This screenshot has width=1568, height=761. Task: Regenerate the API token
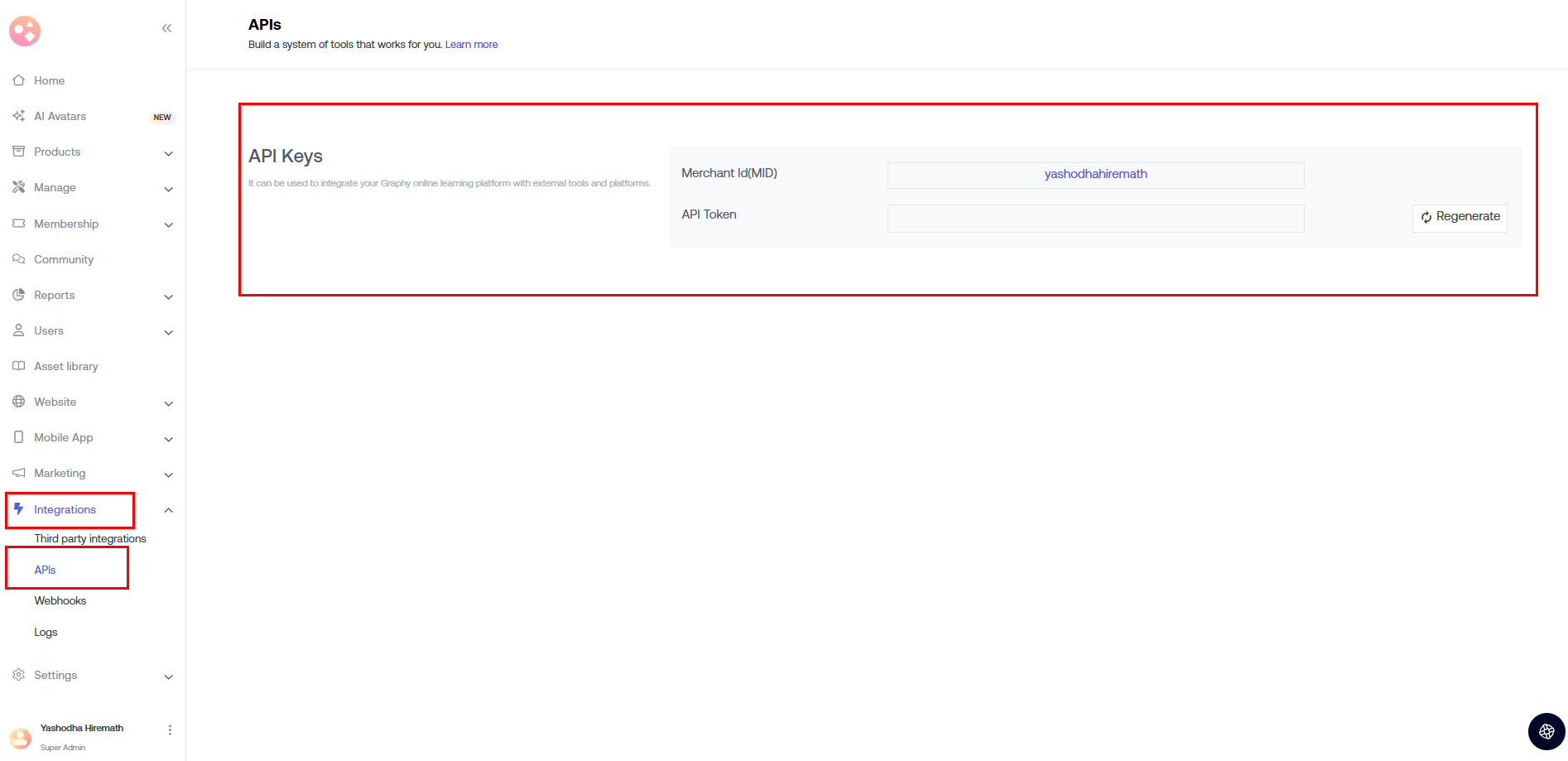(x=1460, y=217)
